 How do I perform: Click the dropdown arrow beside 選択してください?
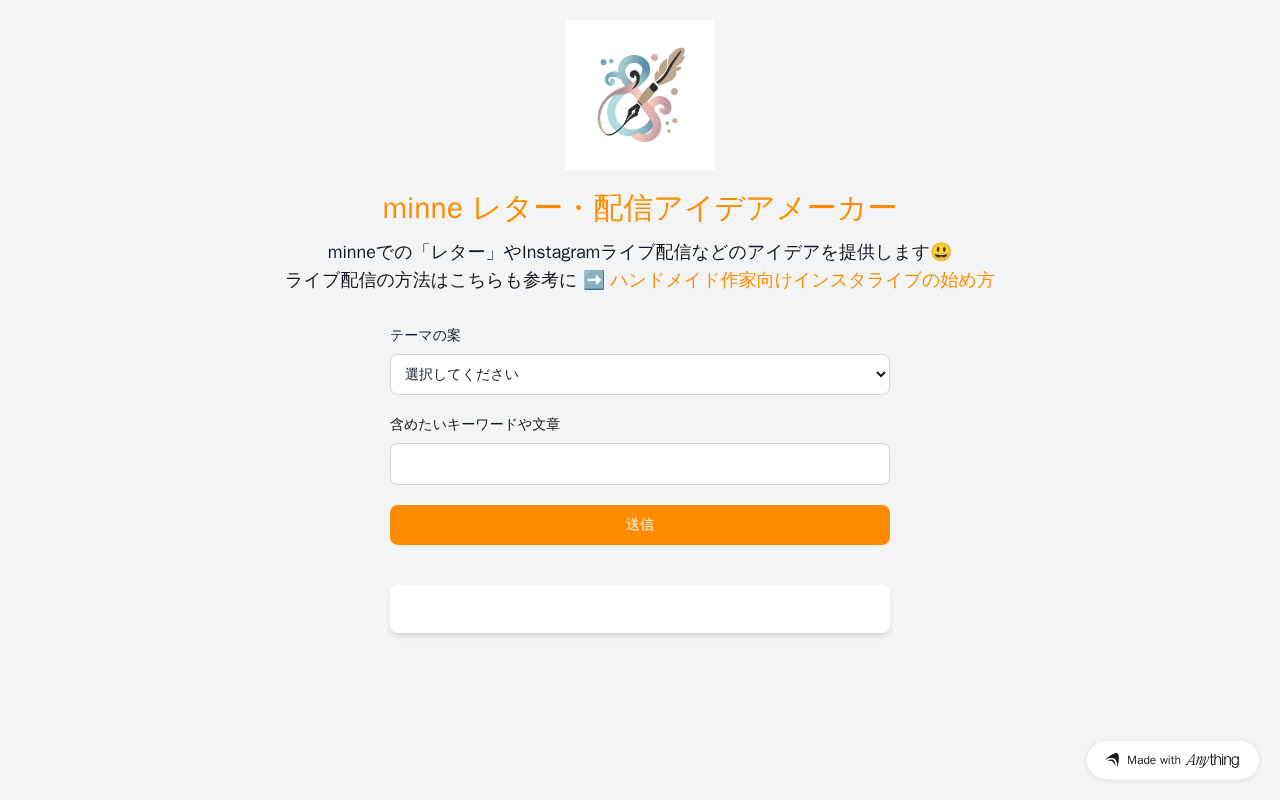click(880, 374)
